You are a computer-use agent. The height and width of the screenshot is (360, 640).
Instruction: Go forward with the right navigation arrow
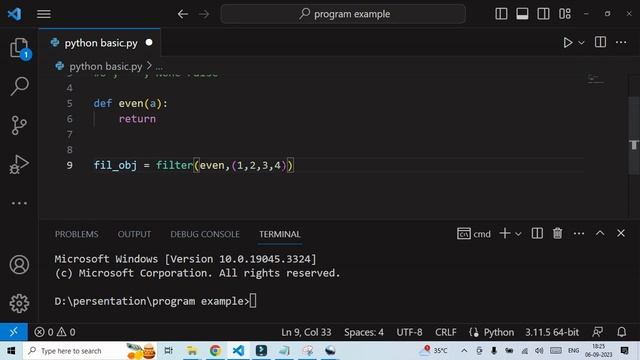click(x=204, y=14)
